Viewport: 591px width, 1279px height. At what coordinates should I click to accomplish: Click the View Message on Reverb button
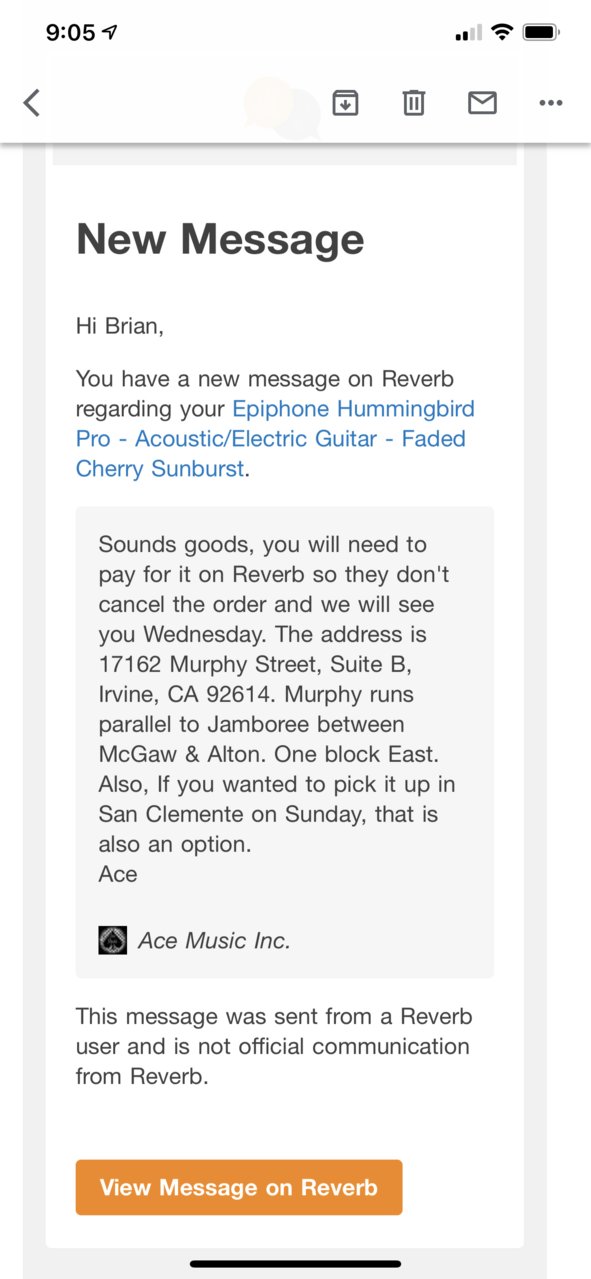(239, 1187)
